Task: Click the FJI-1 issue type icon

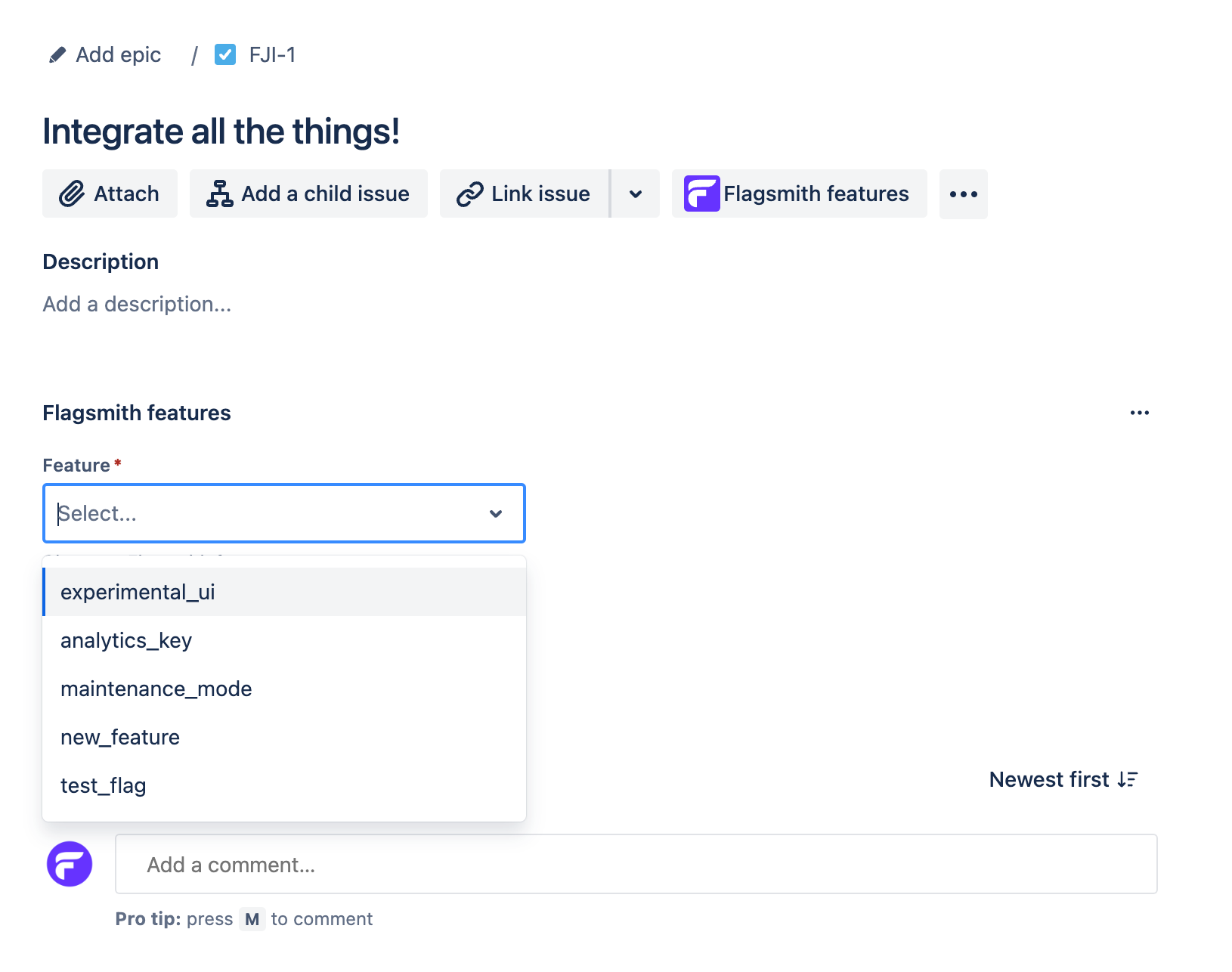Action: tap(225, 54)
